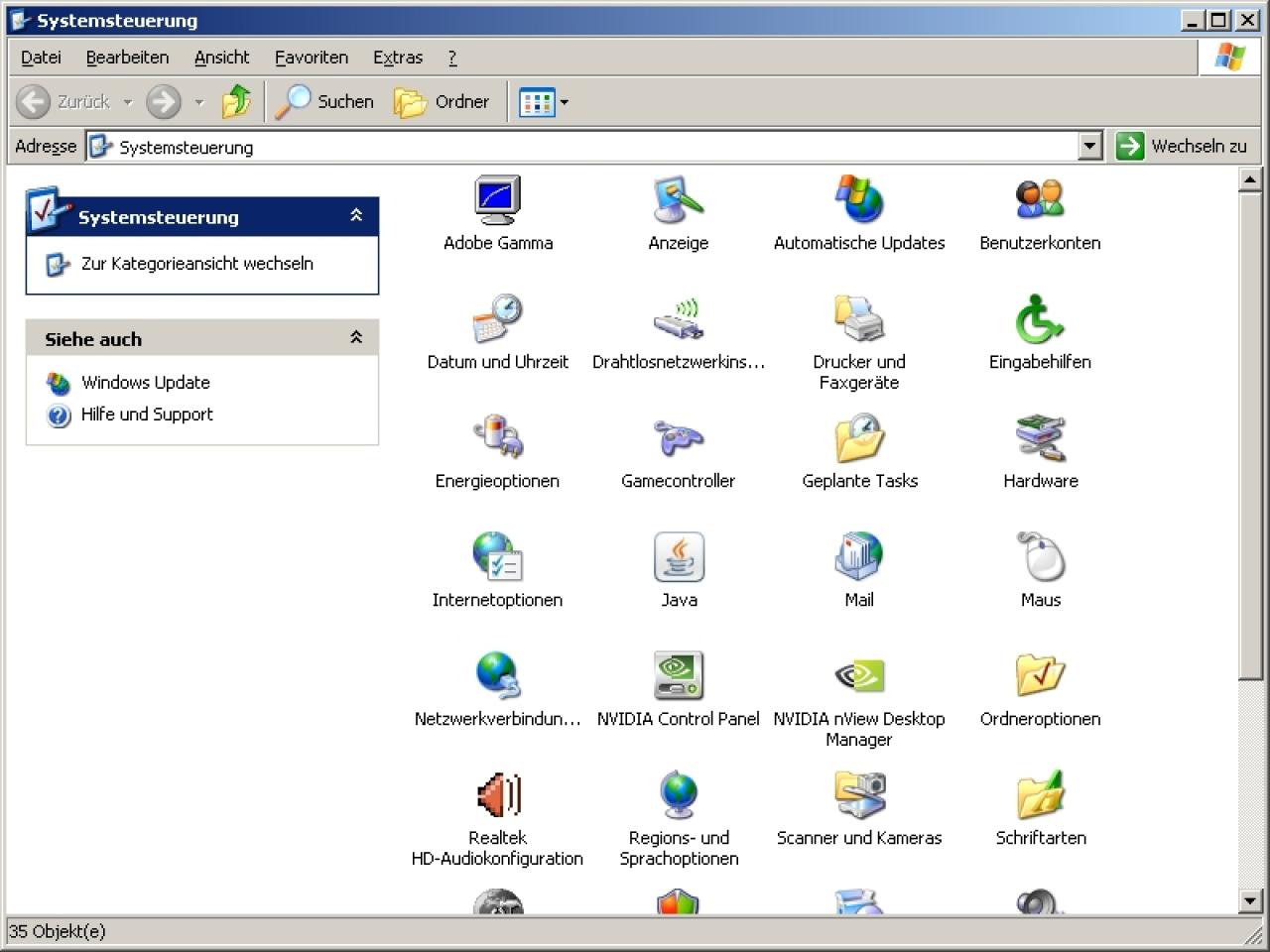The width and height of the screenshot is (1270, 952).
Task: Open the Extras menu
Action: click(x=398, y=58)
